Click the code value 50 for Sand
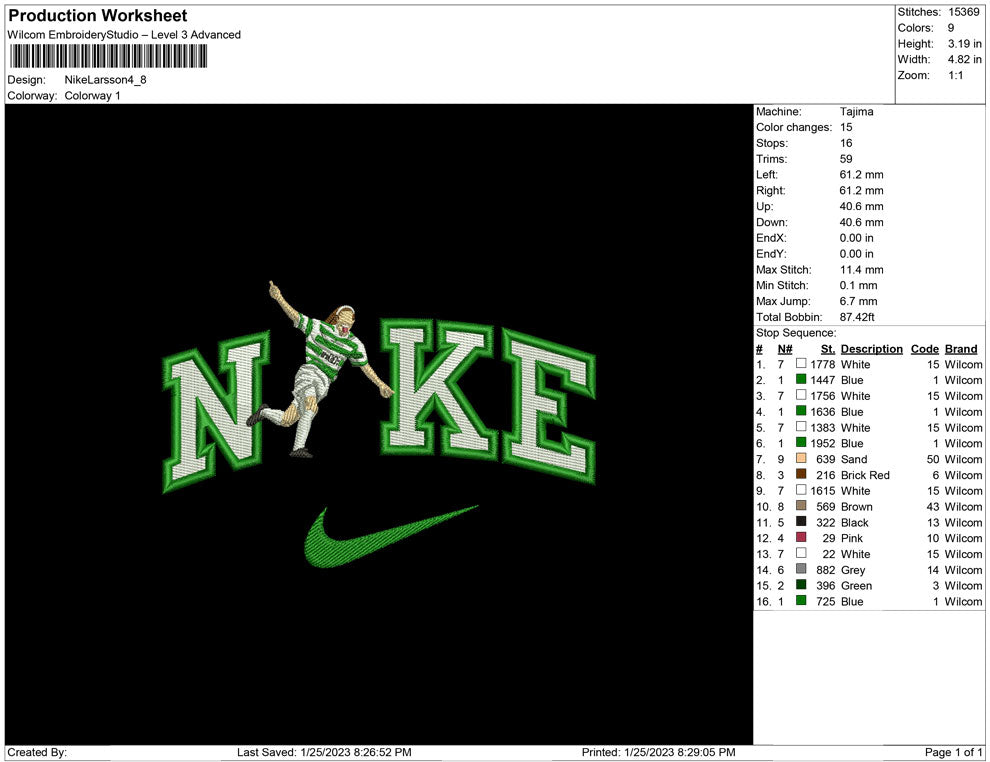The image size is (990, 762). [x=933, y=459]
